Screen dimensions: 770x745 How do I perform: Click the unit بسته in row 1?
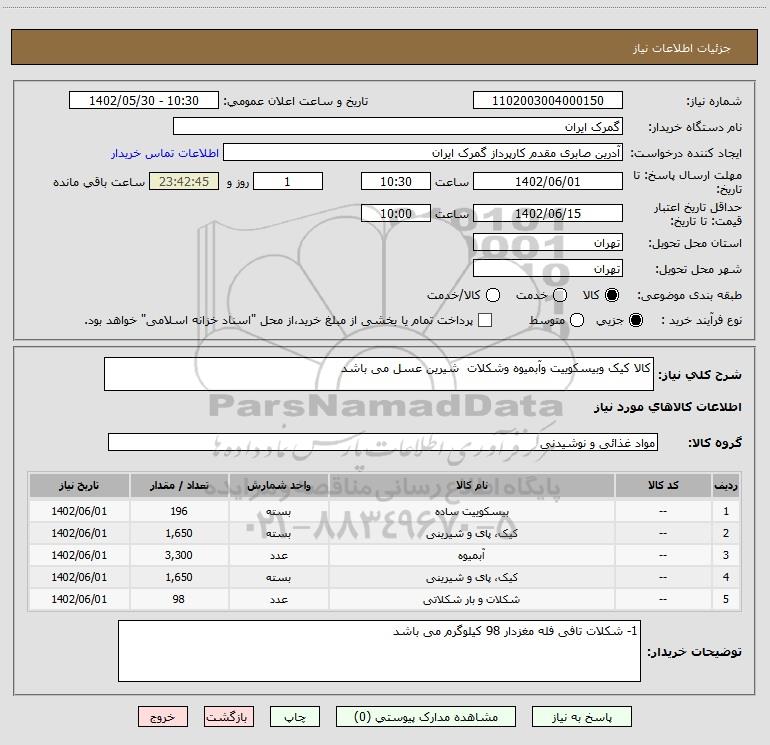tap(278, 512)
